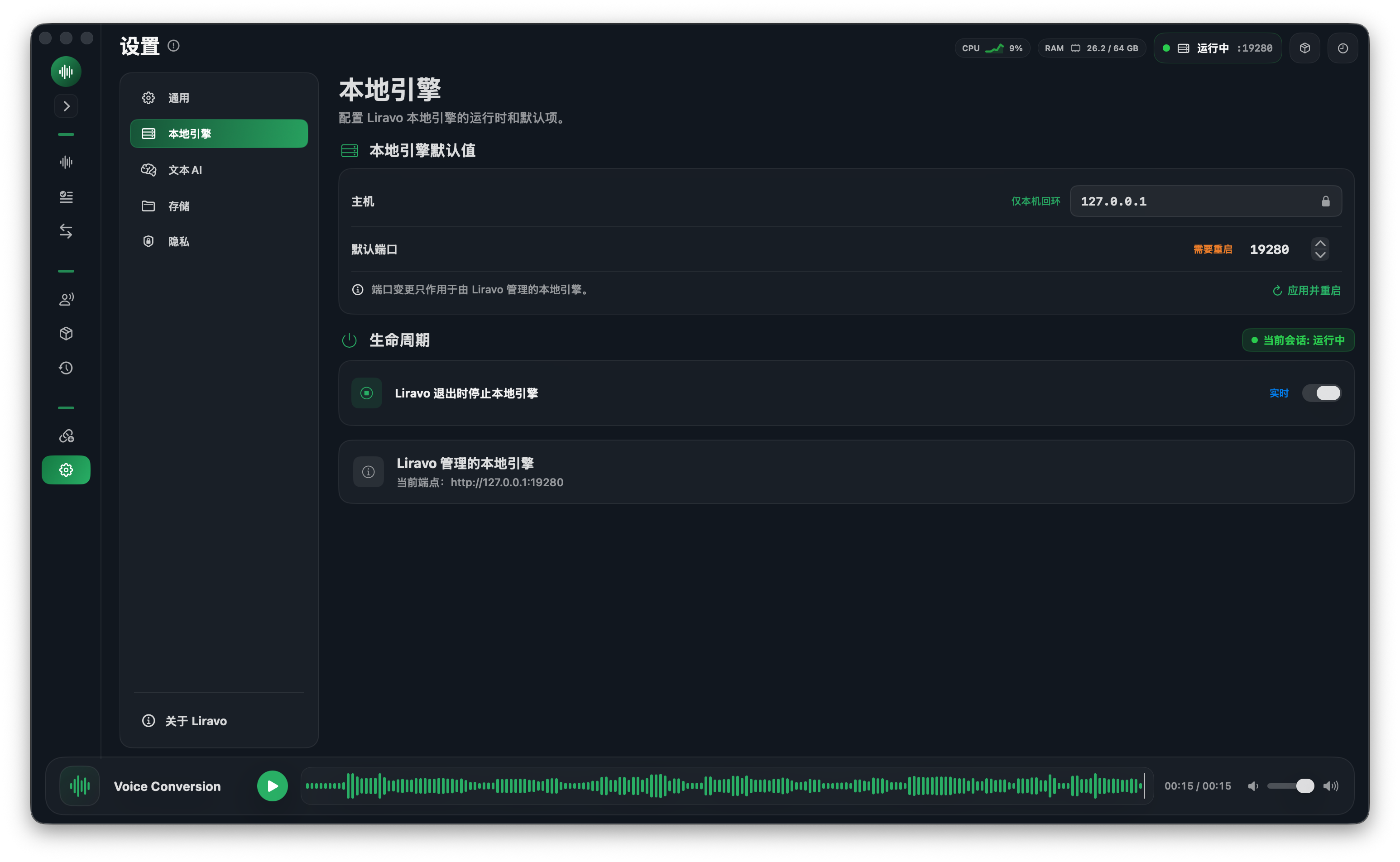This screenshot has height=862, width=1400.
Task: Click the max volume speaker icon
Action: pos(1330,786)
